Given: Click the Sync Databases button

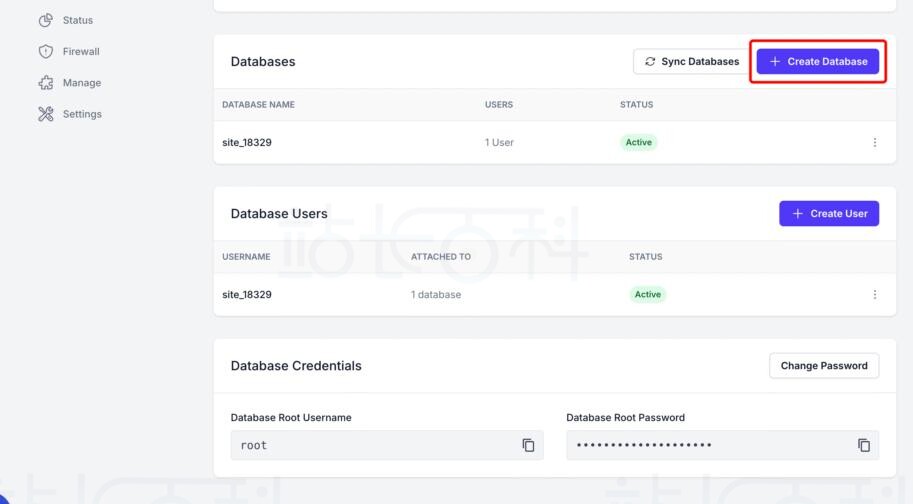Looking at the screenshot, I should point(691,62).
